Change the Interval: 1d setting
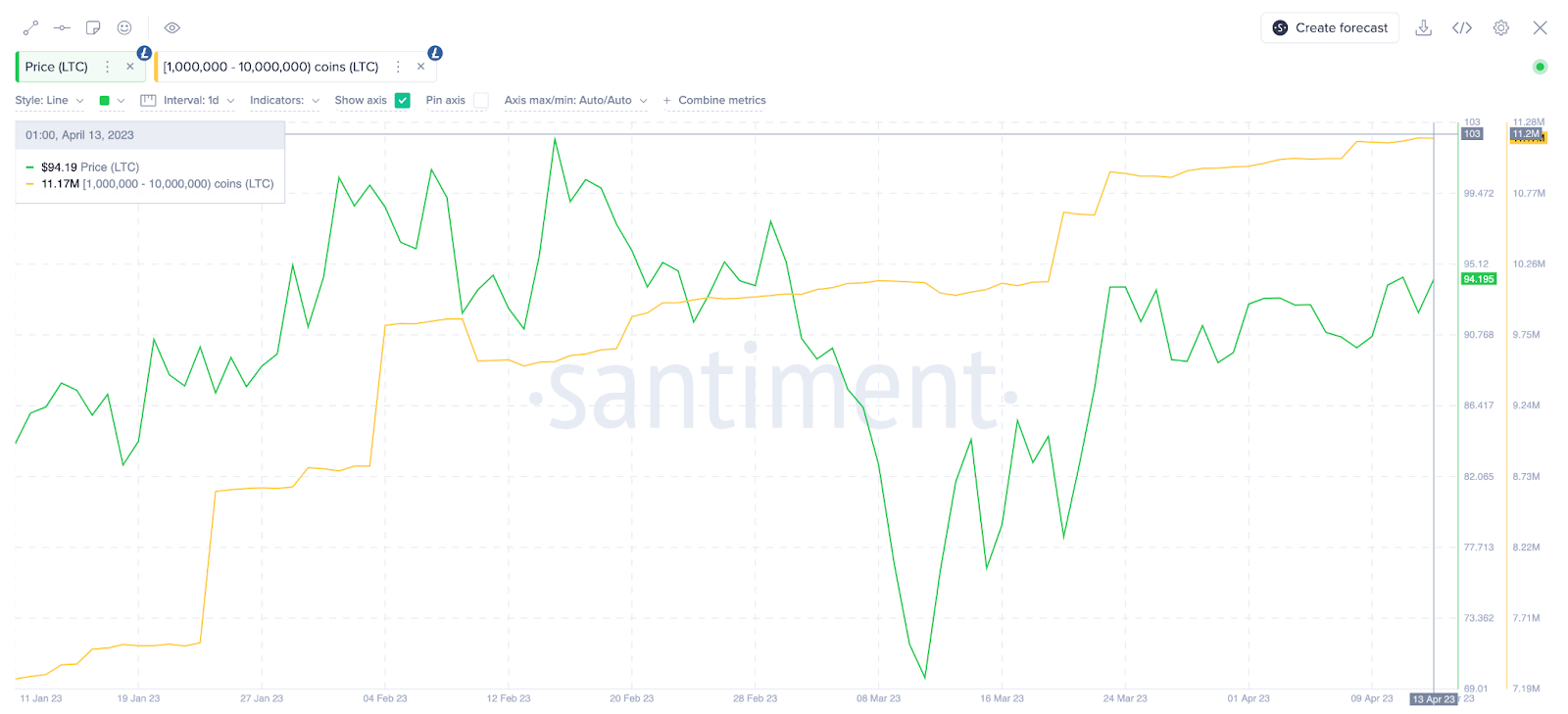Image resolution: width=1568 pixels, height=714 pixels. click(x=199, y=101)
